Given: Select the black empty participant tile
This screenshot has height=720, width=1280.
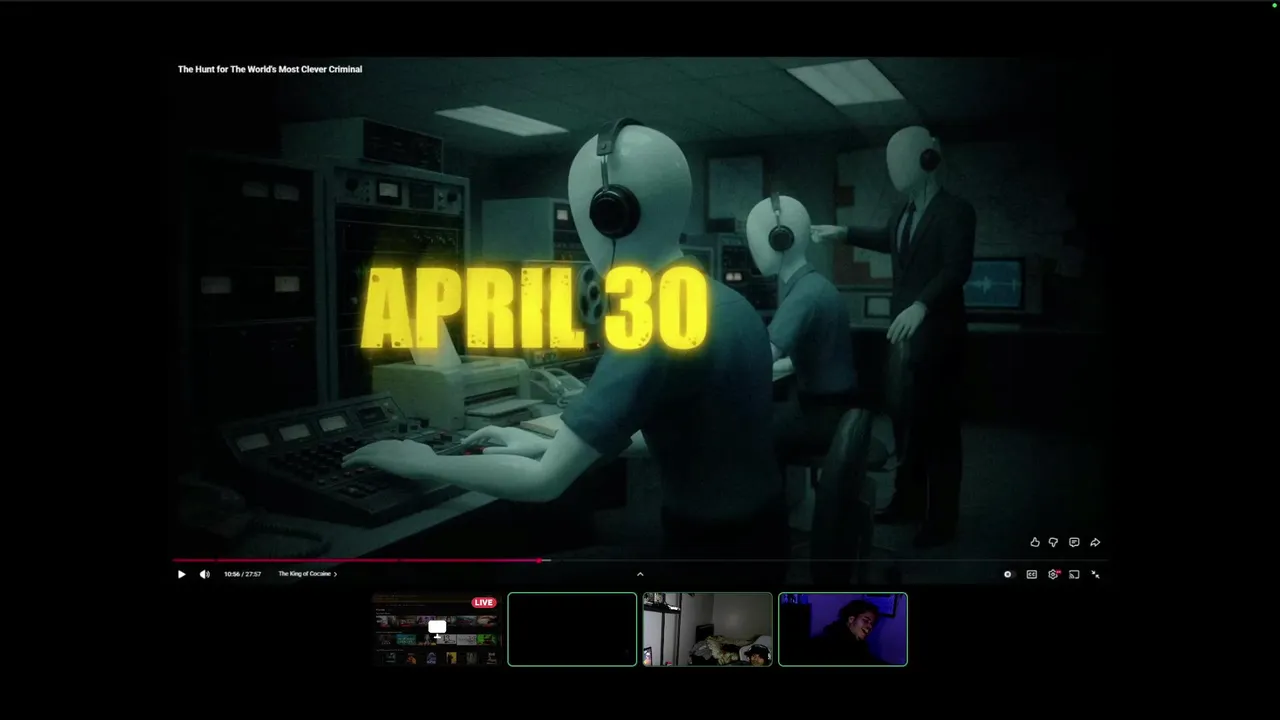Looking at the screenshot, I should (x=572, y=629).
